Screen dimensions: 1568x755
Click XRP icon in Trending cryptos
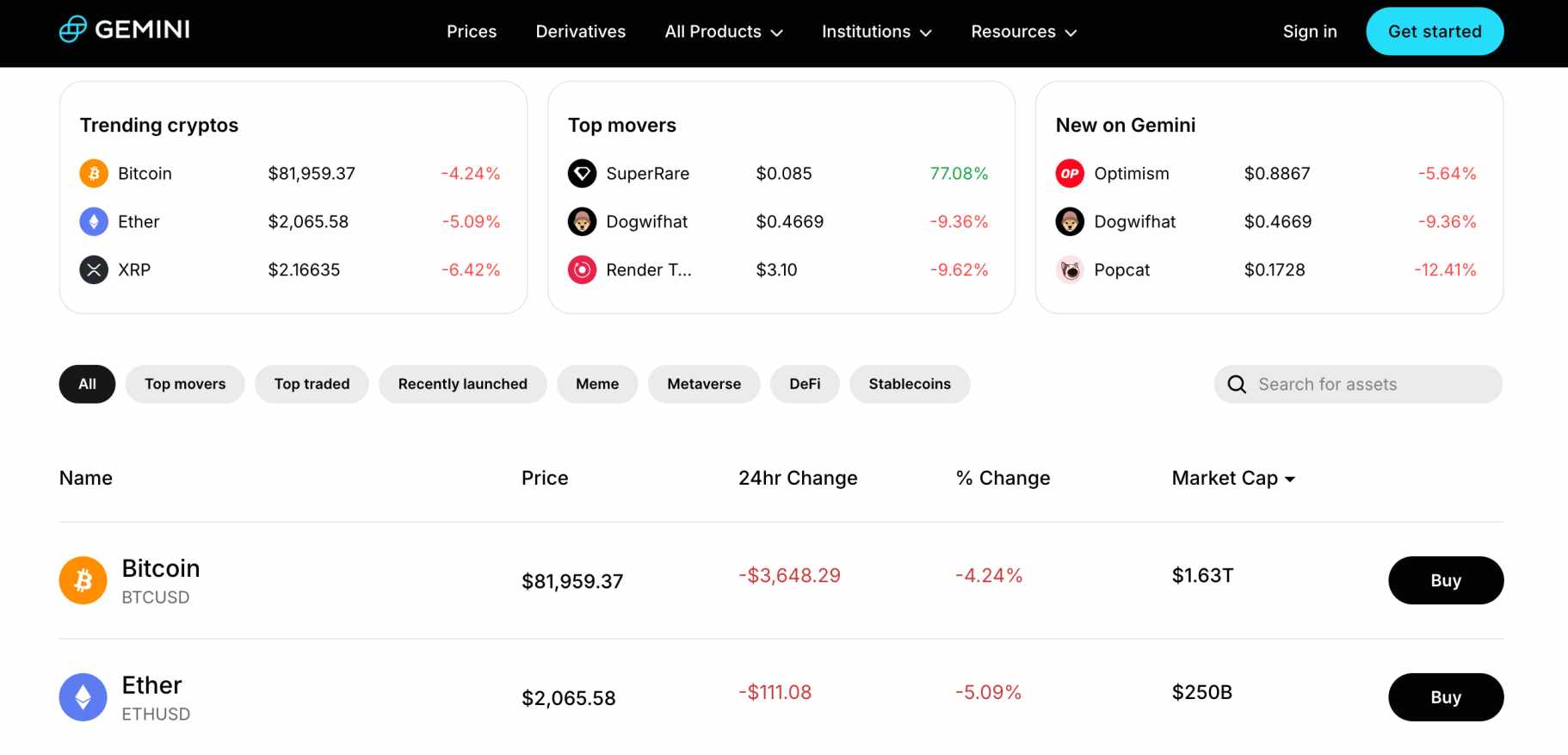[94, 269]
